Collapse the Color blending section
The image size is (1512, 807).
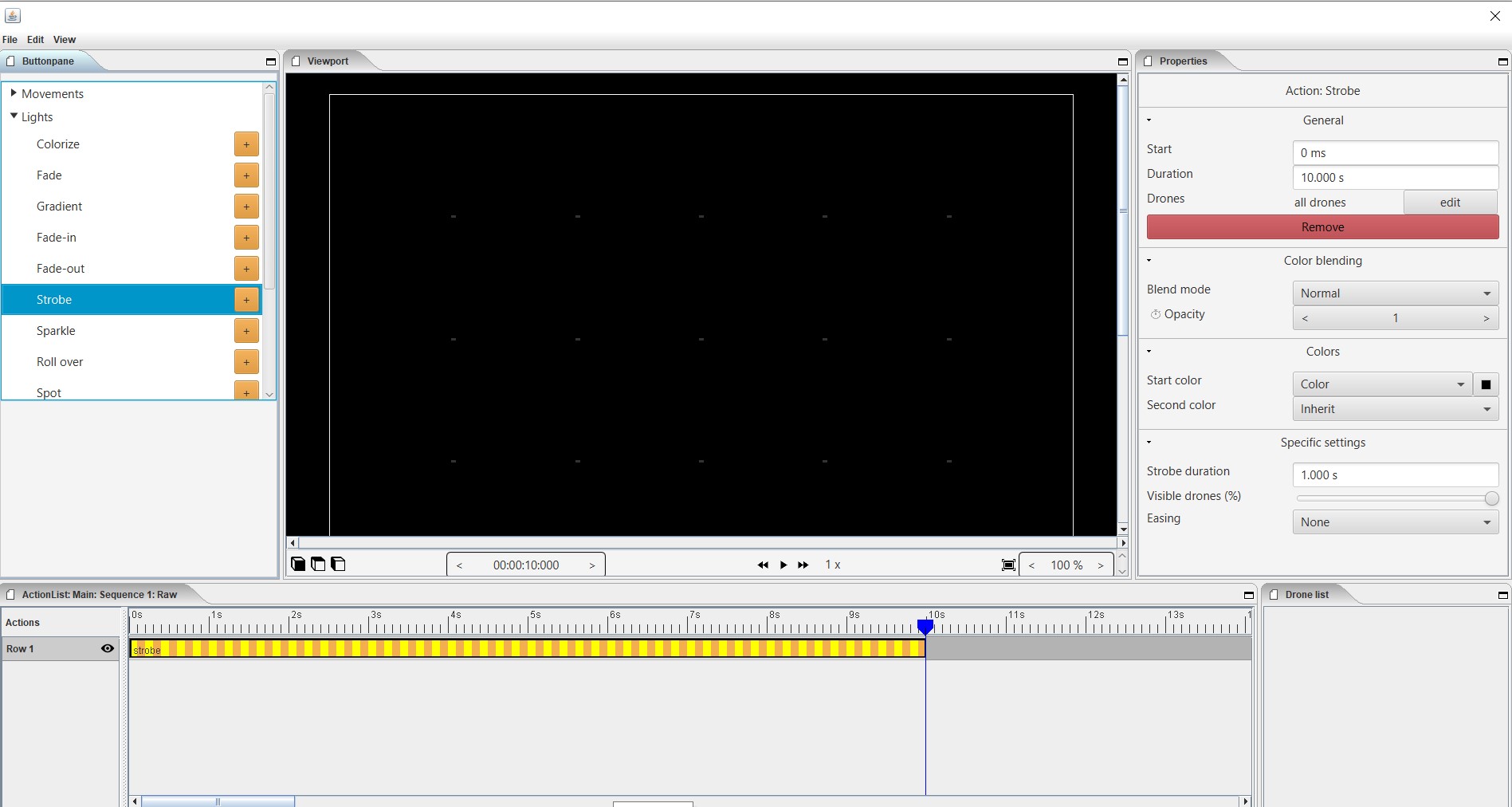pyautogui.click(x=1149, y=261)
